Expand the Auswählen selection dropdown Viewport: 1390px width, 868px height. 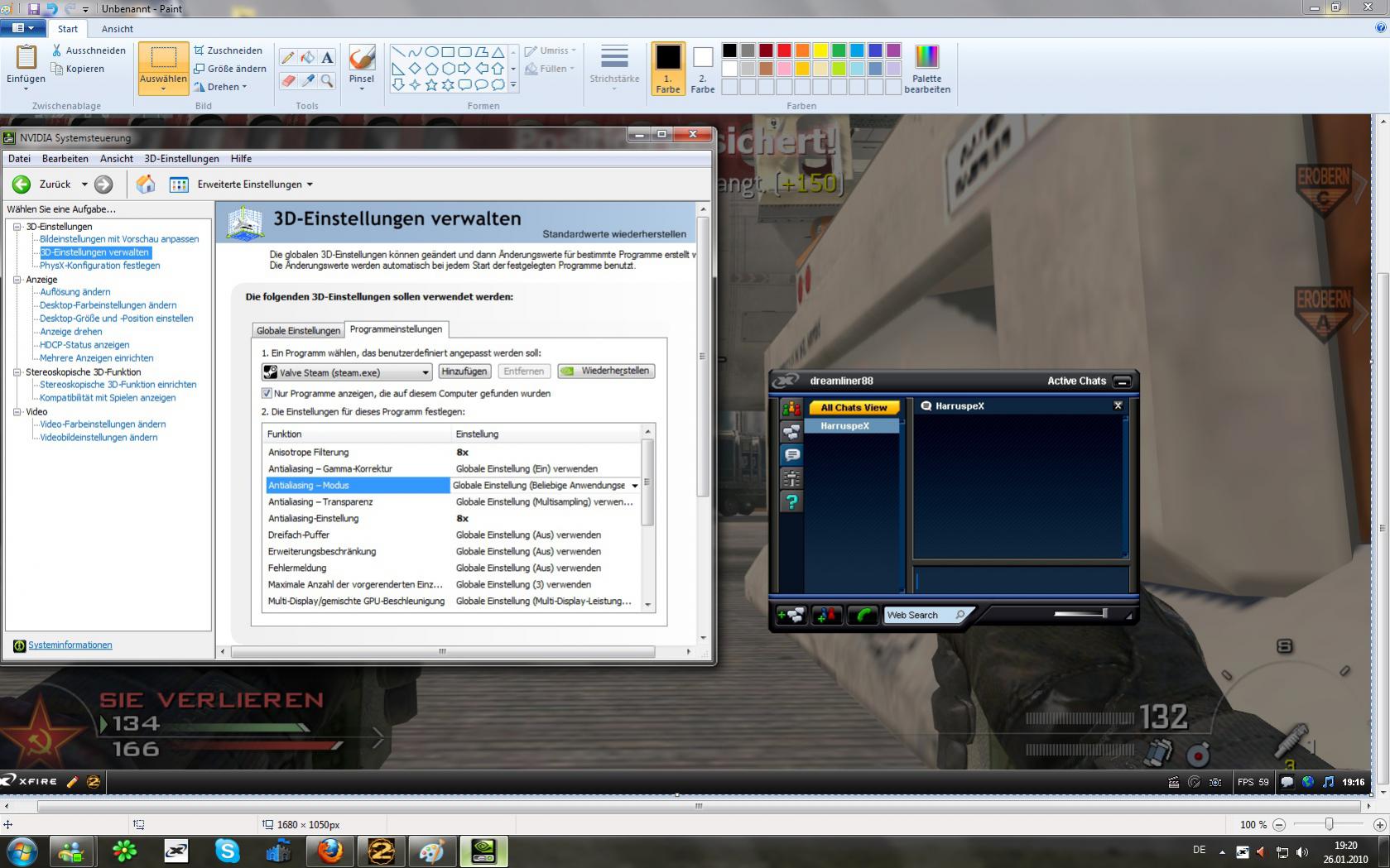[163, 88]
